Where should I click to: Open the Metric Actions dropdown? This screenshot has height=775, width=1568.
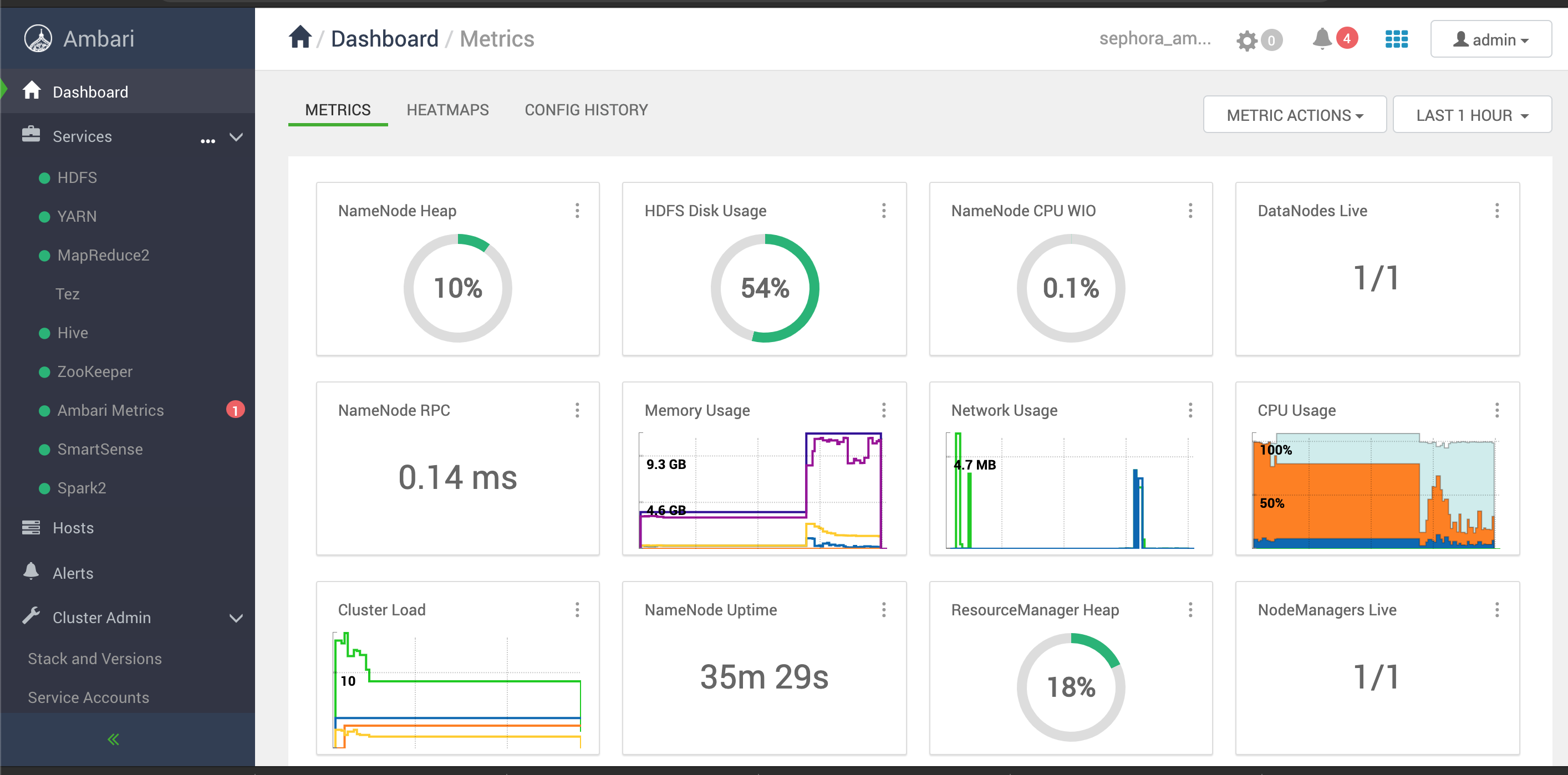1295,114
